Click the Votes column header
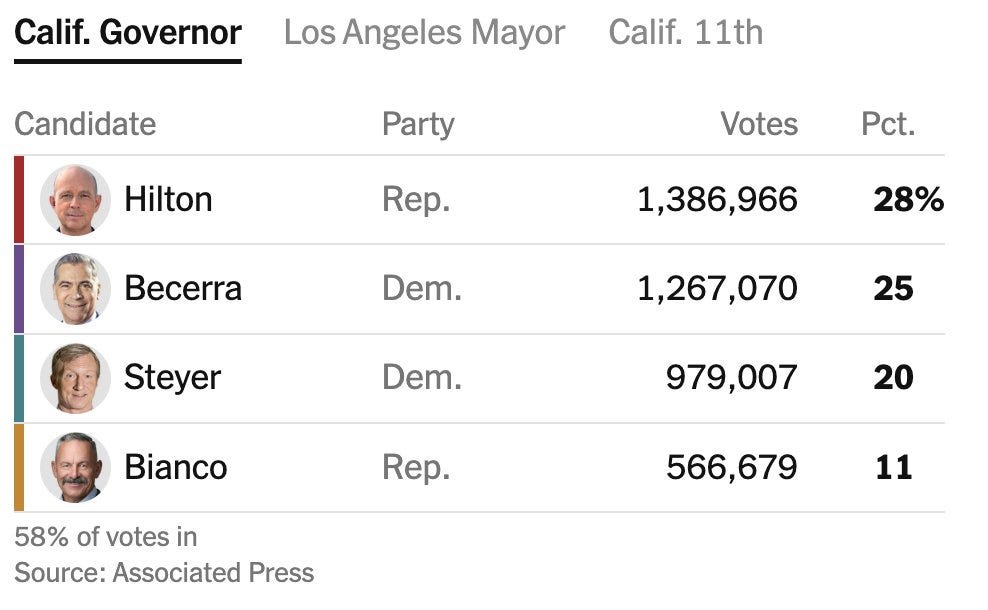 pos(759,124)
